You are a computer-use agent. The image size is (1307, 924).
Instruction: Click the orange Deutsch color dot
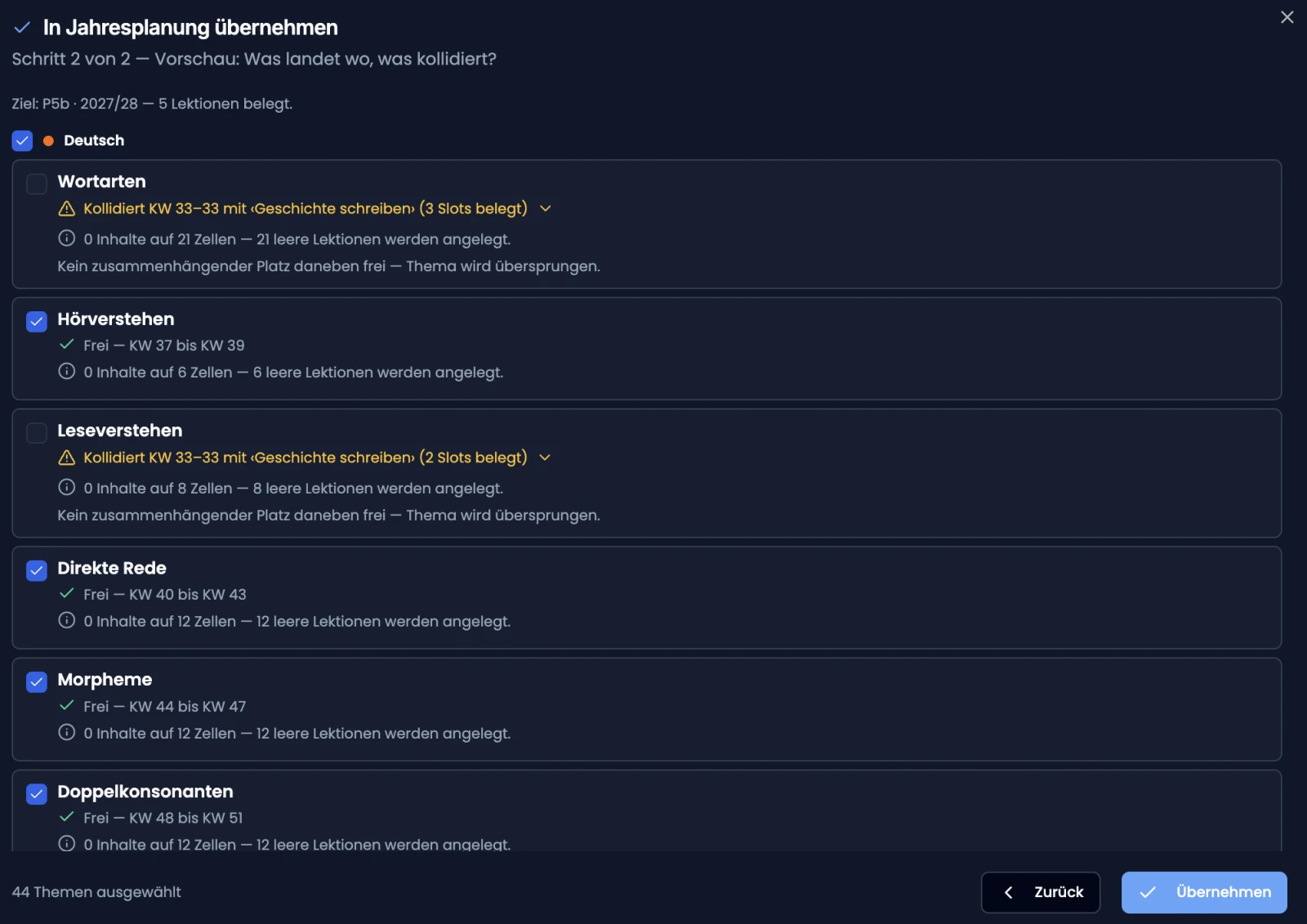click(x=48, y=141)
